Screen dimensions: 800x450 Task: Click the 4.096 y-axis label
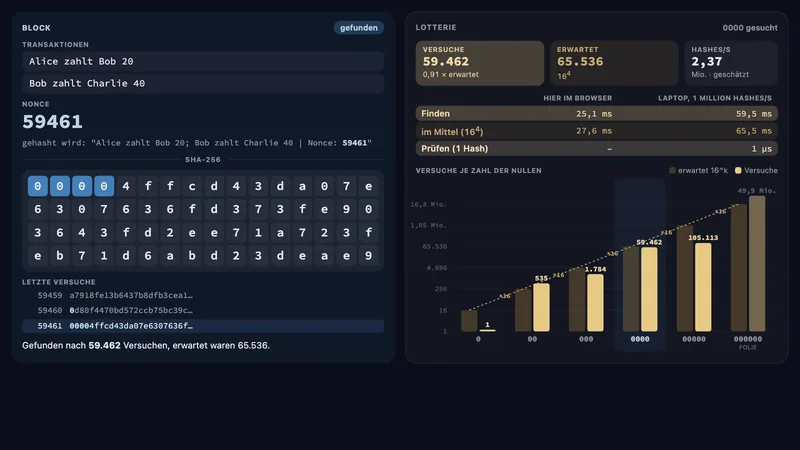pyautogui.click(x=437, y=268)
